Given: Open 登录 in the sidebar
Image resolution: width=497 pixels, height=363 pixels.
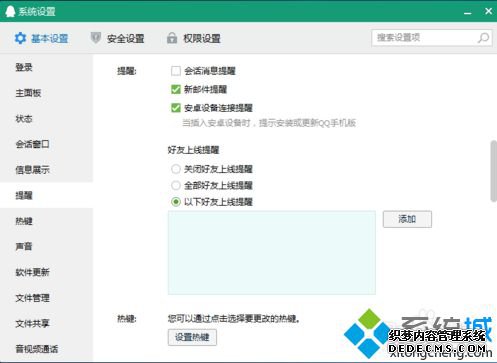Looking at the screenshot, I should click(x=46, y=67).
